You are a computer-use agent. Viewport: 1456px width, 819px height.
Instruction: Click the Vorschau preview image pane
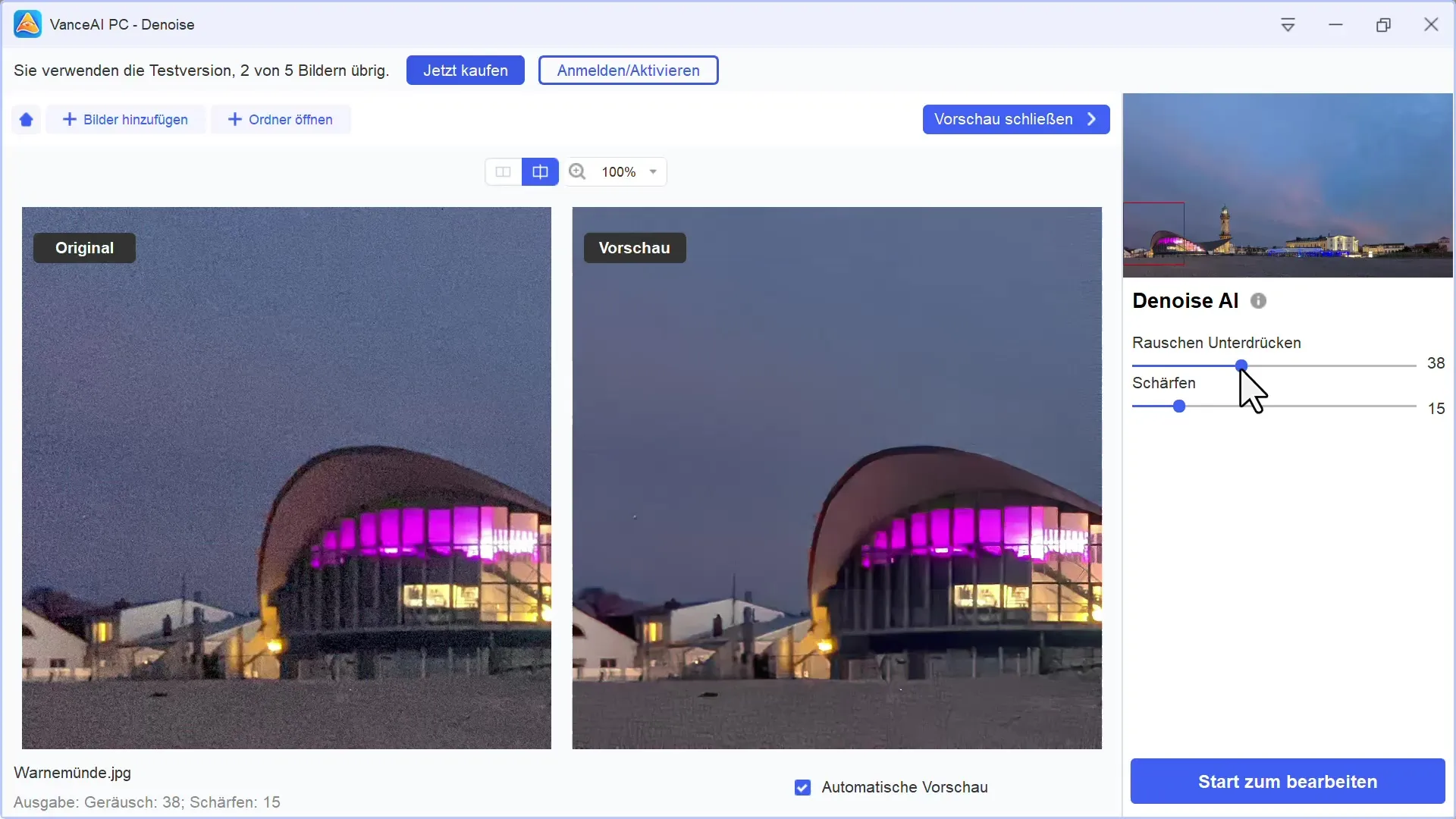click(x=837, y=478)
